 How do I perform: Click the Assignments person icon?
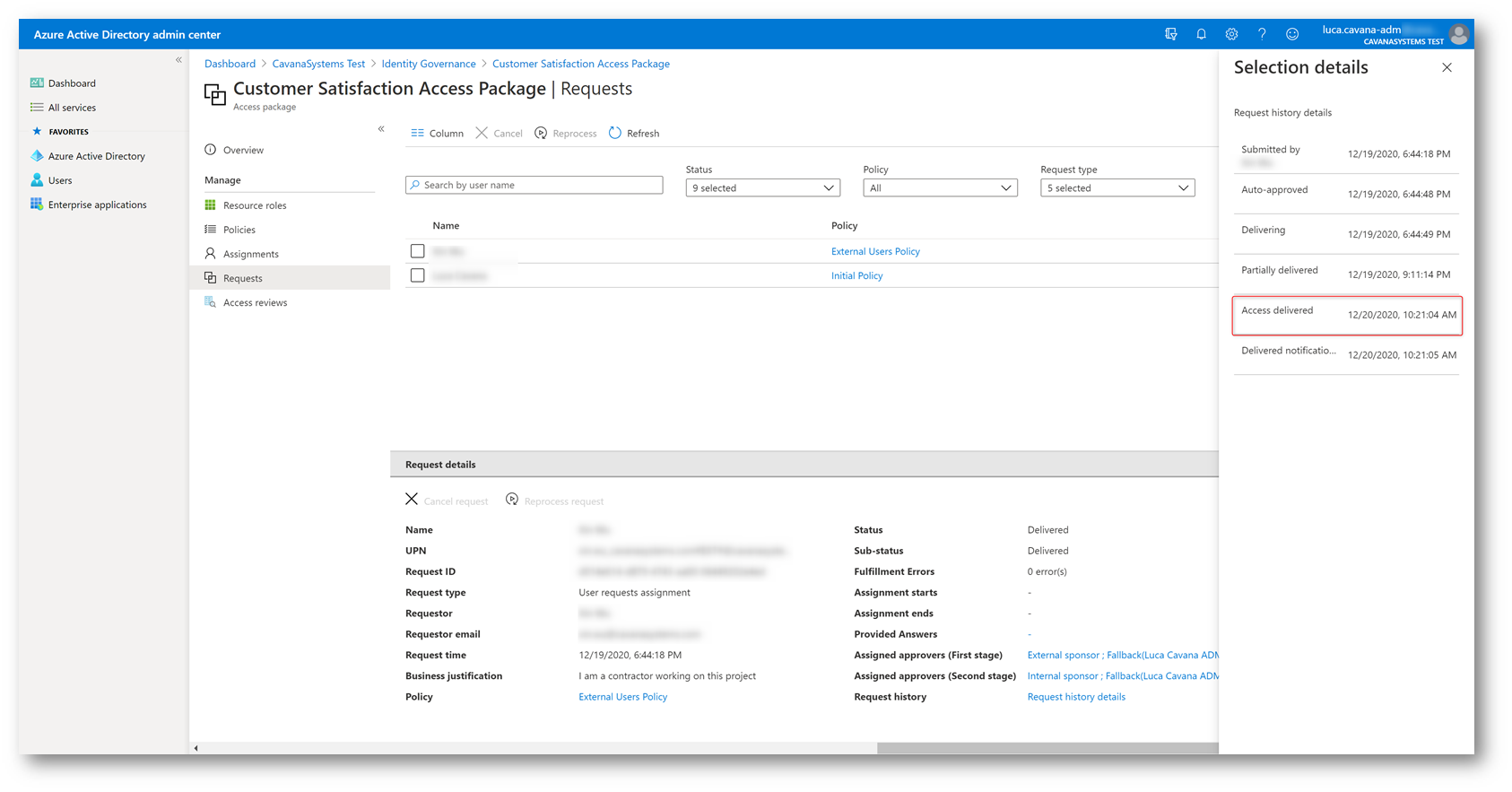click(x=210, y=253)
